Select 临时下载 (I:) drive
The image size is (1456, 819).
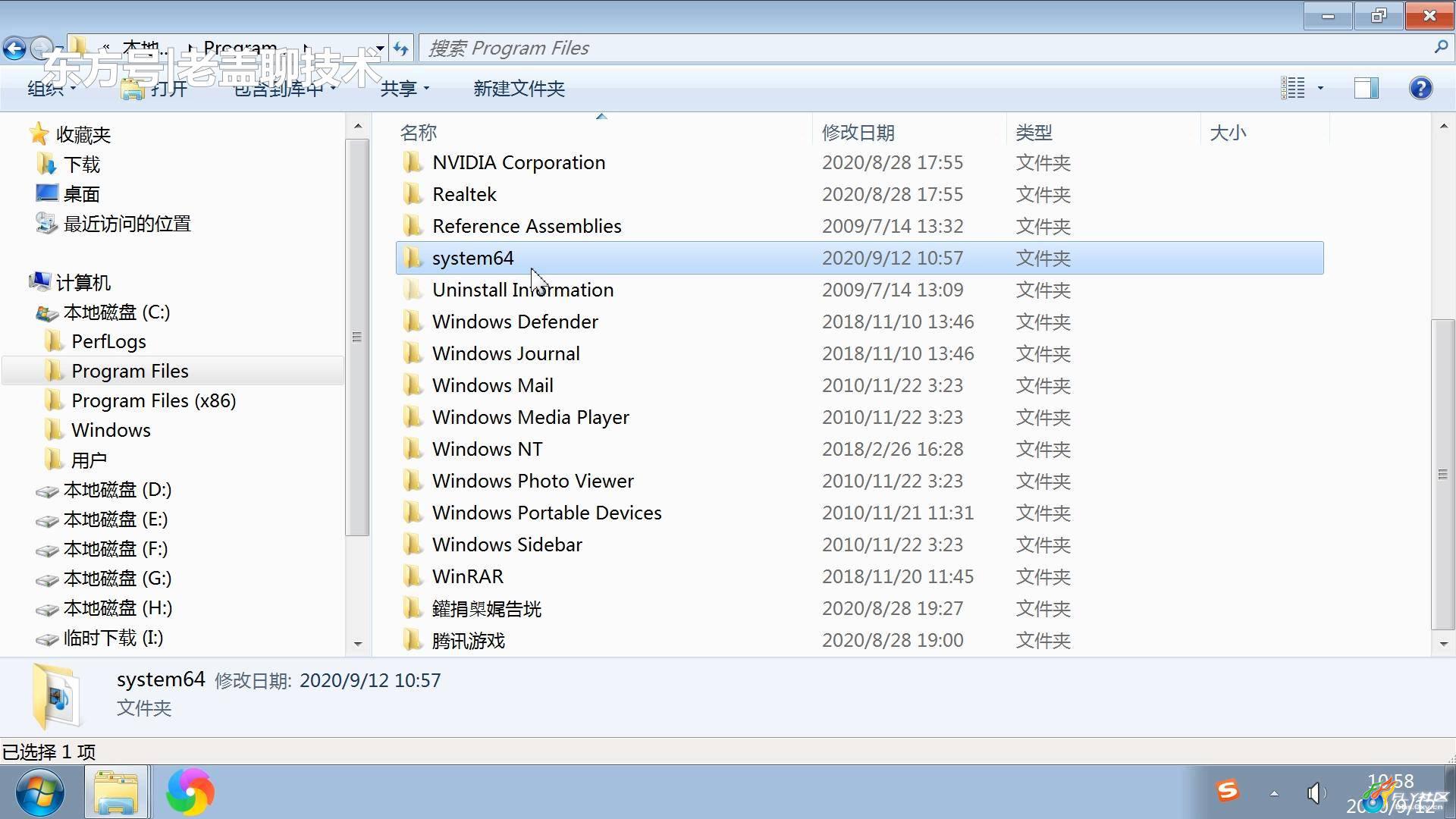(x=99, y=638)
